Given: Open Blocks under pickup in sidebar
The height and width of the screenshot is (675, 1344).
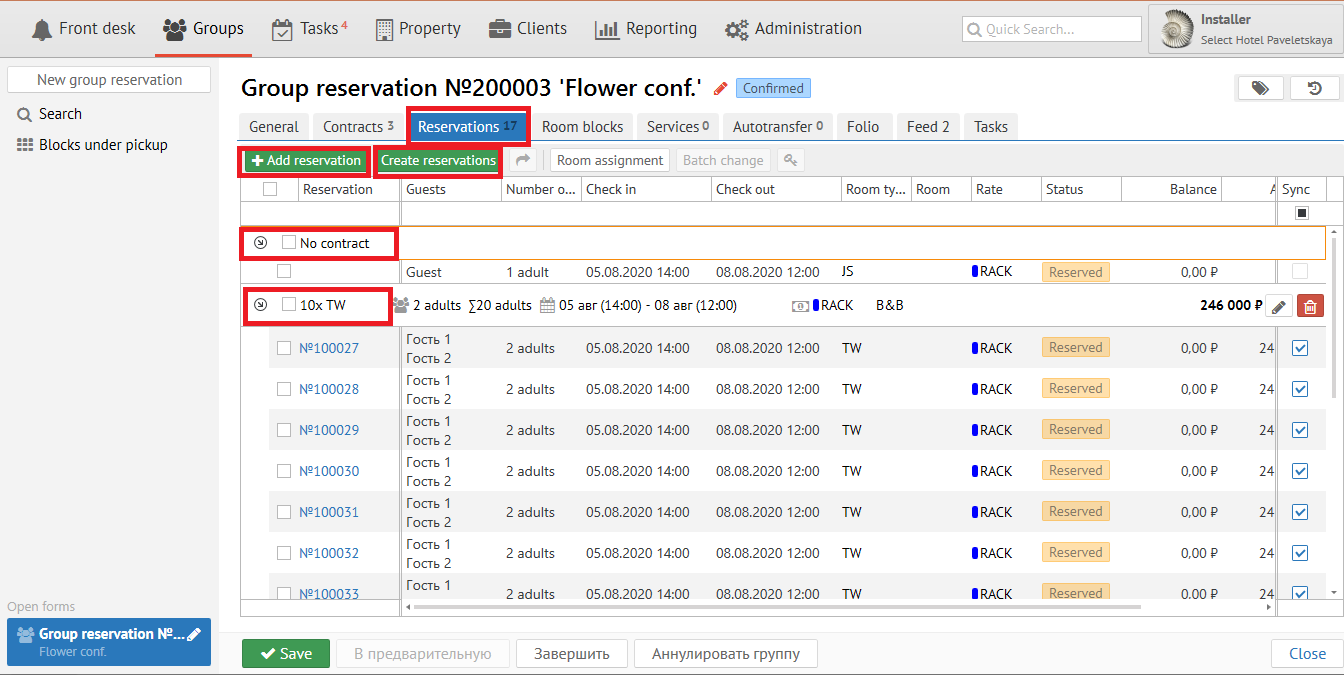Looking at the screenshot, I should point(103,145).
